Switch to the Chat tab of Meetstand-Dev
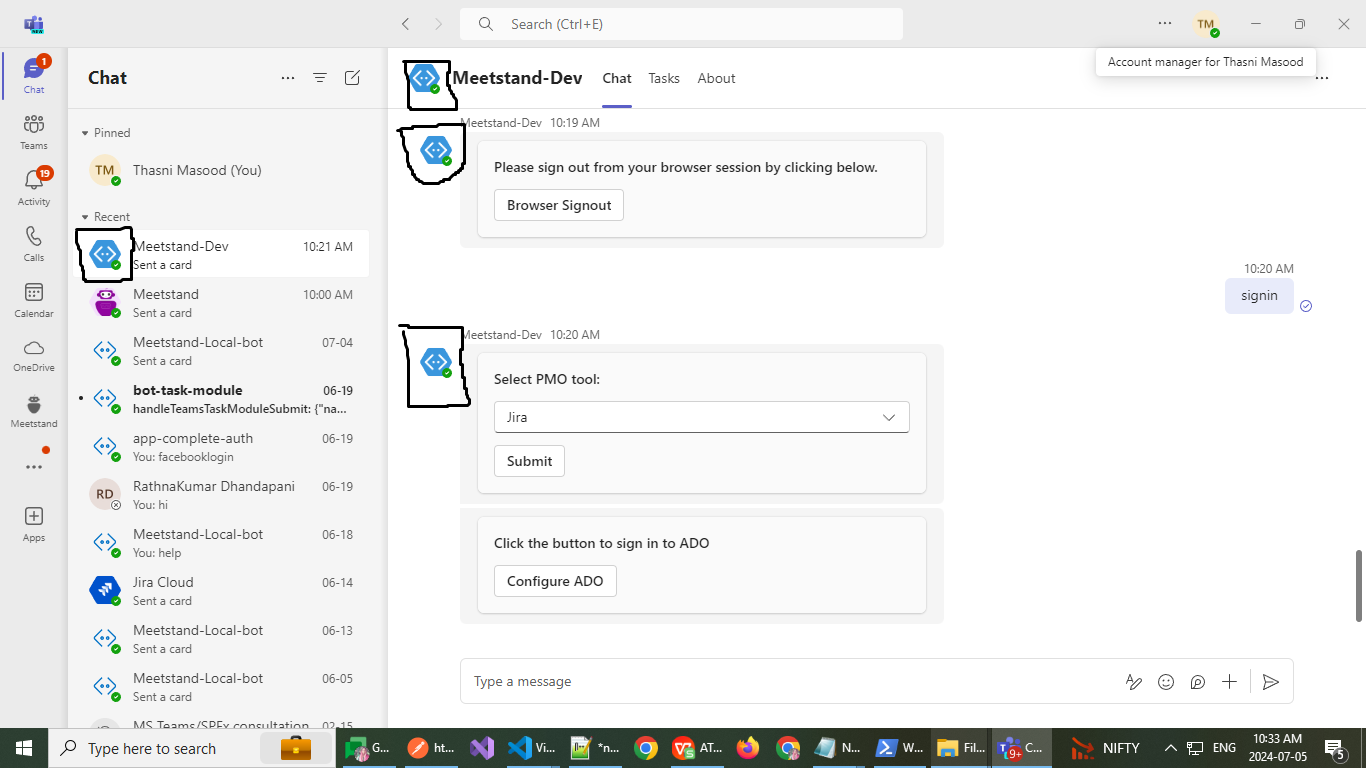The width and height of the screenshot is (1366, 768). 617,78
